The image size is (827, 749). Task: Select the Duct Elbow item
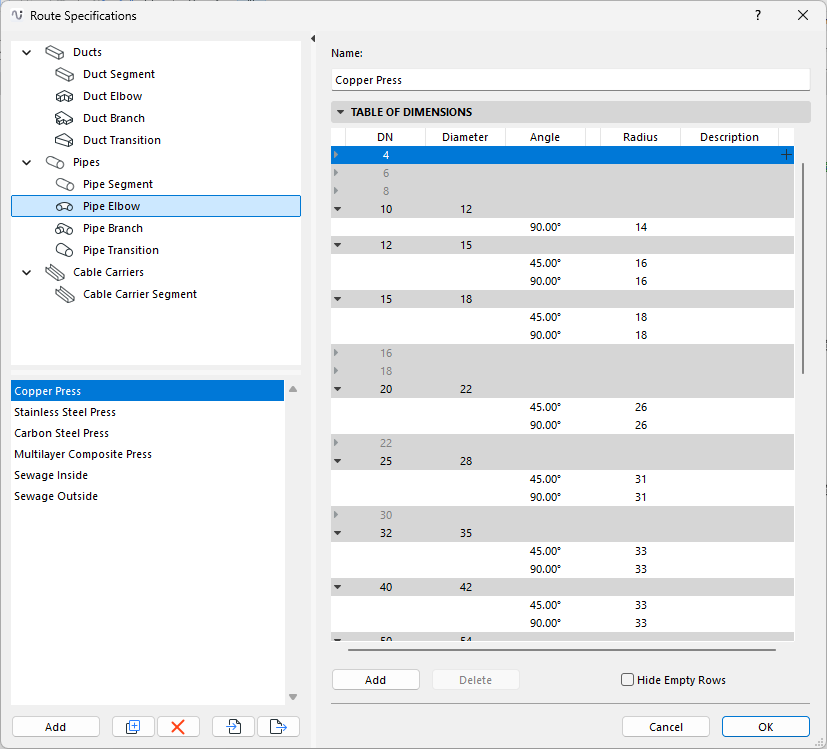112,96
